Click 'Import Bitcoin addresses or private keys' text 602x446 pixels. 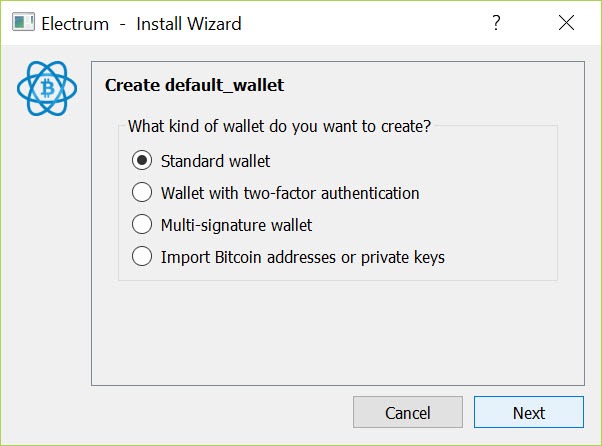point(303,257)
